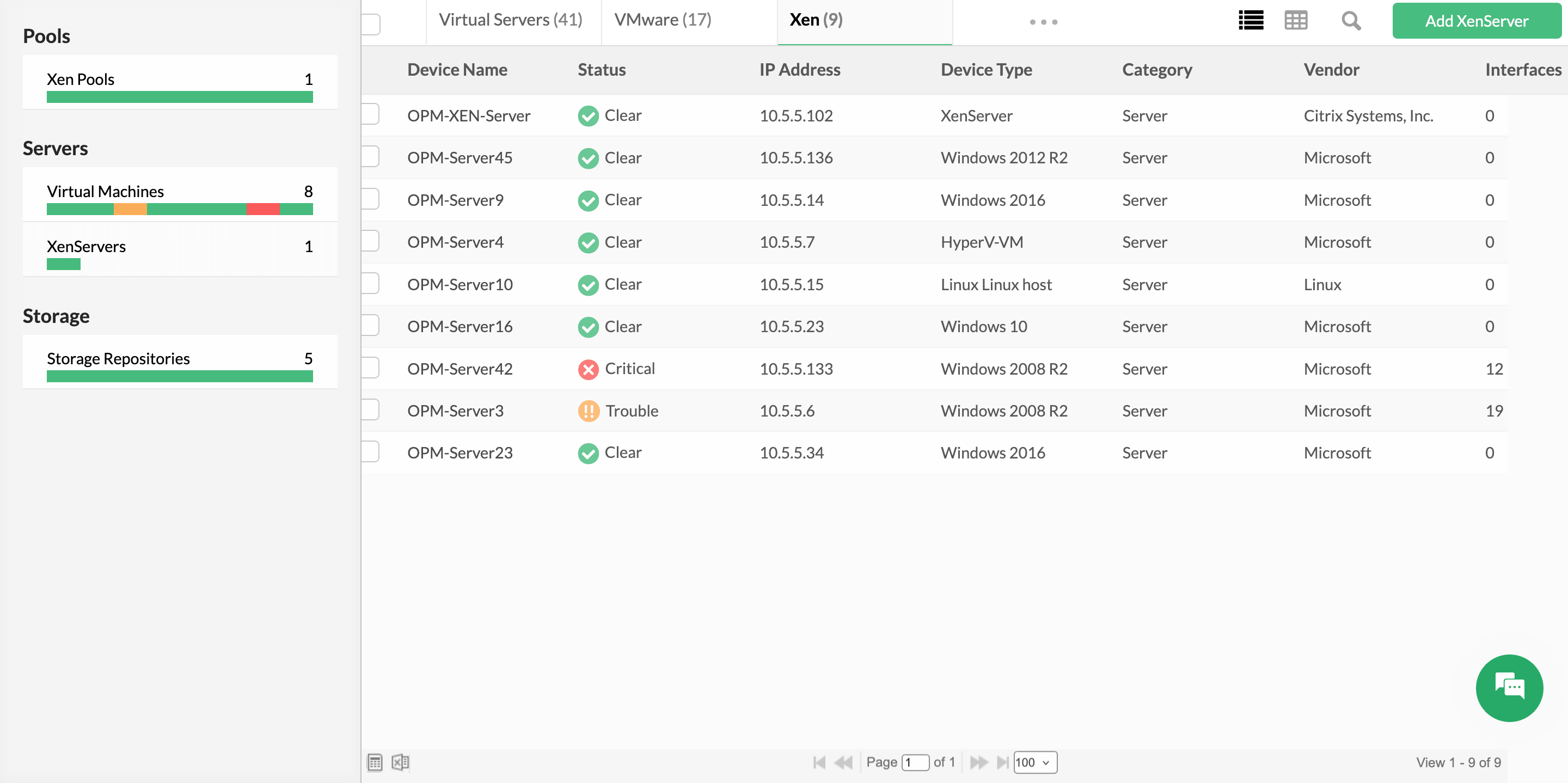Sort by Device Name column header

[x=457, y=70]
